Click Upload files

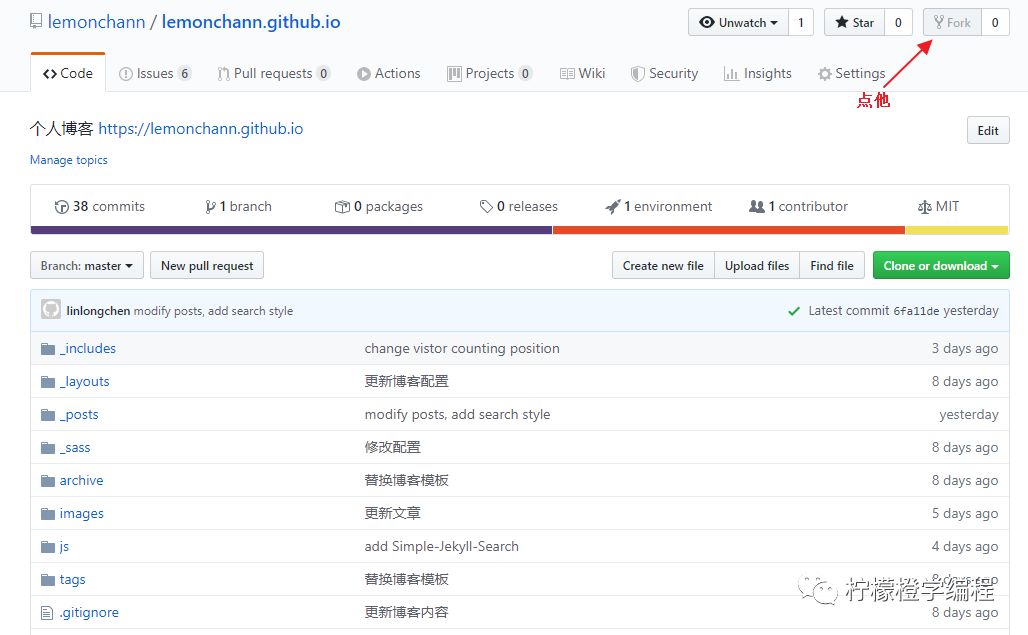pos(757,265)
